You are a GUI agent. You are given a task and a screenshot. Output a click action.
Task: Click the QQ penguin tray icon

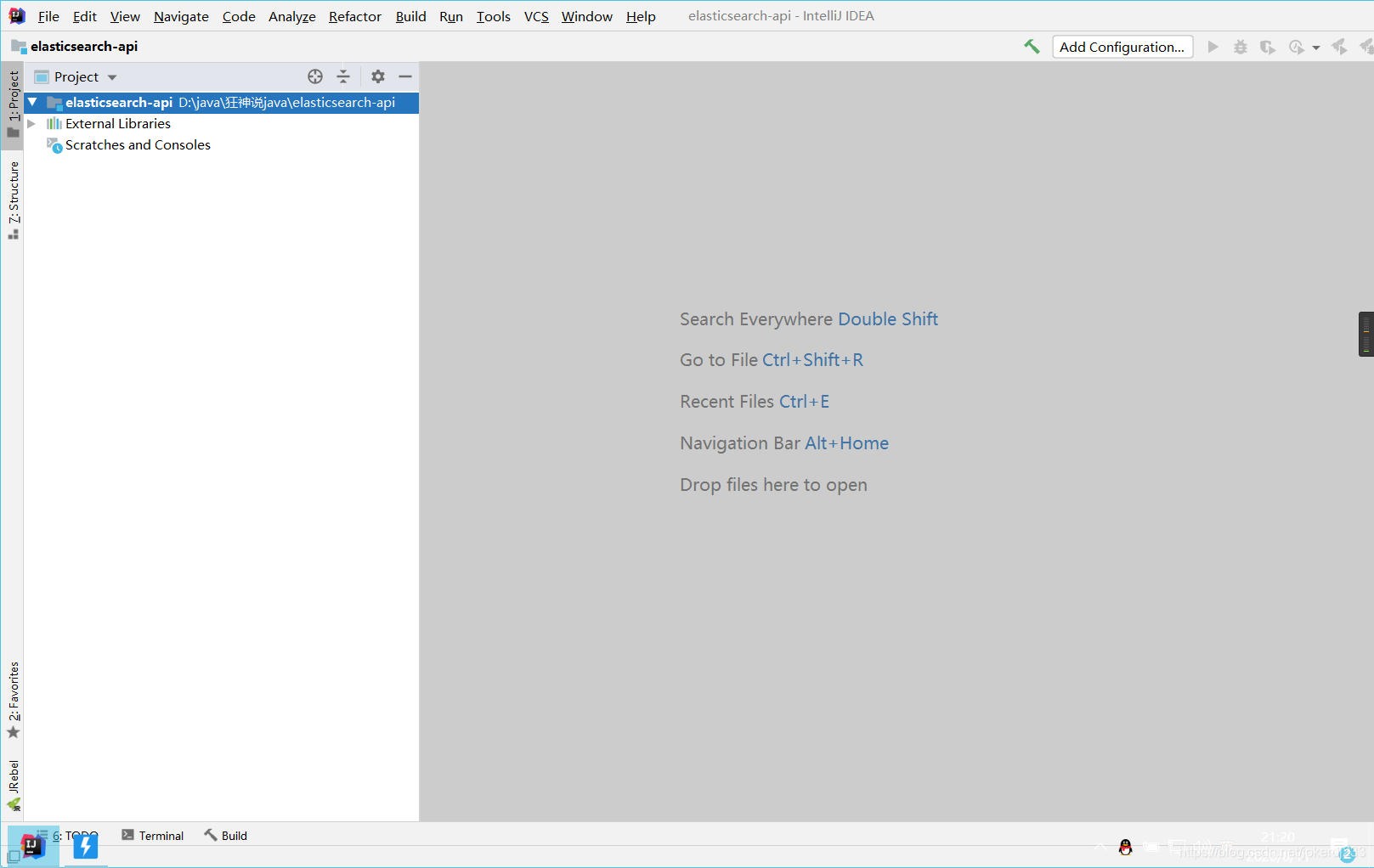[1126, 847]
